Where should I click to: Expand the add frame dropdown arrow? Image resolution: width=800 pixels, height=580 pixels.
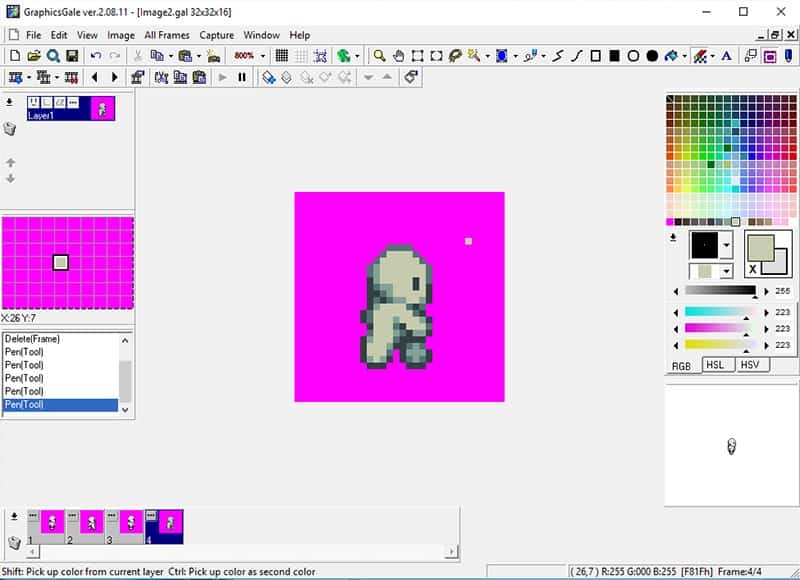[29, 77]
